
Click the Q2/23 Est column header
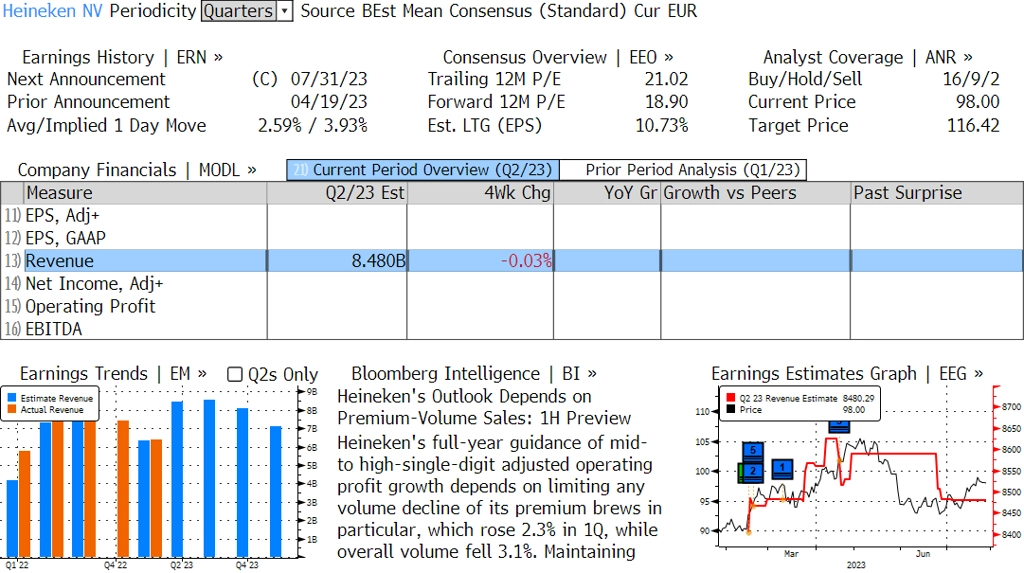pos(337,193)
